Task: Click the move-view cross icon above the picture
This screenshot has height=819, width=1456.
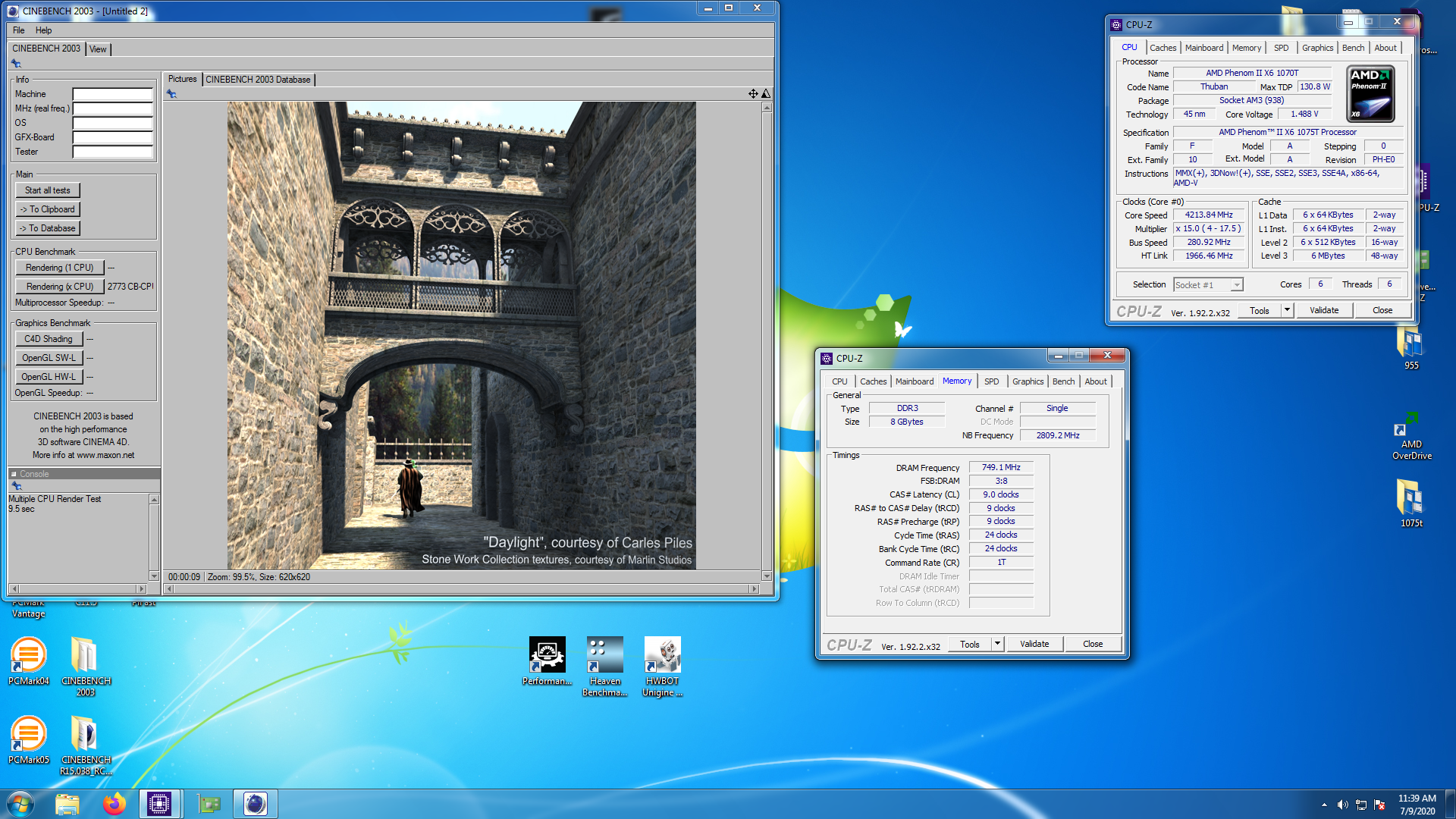Action: point(753,94)
